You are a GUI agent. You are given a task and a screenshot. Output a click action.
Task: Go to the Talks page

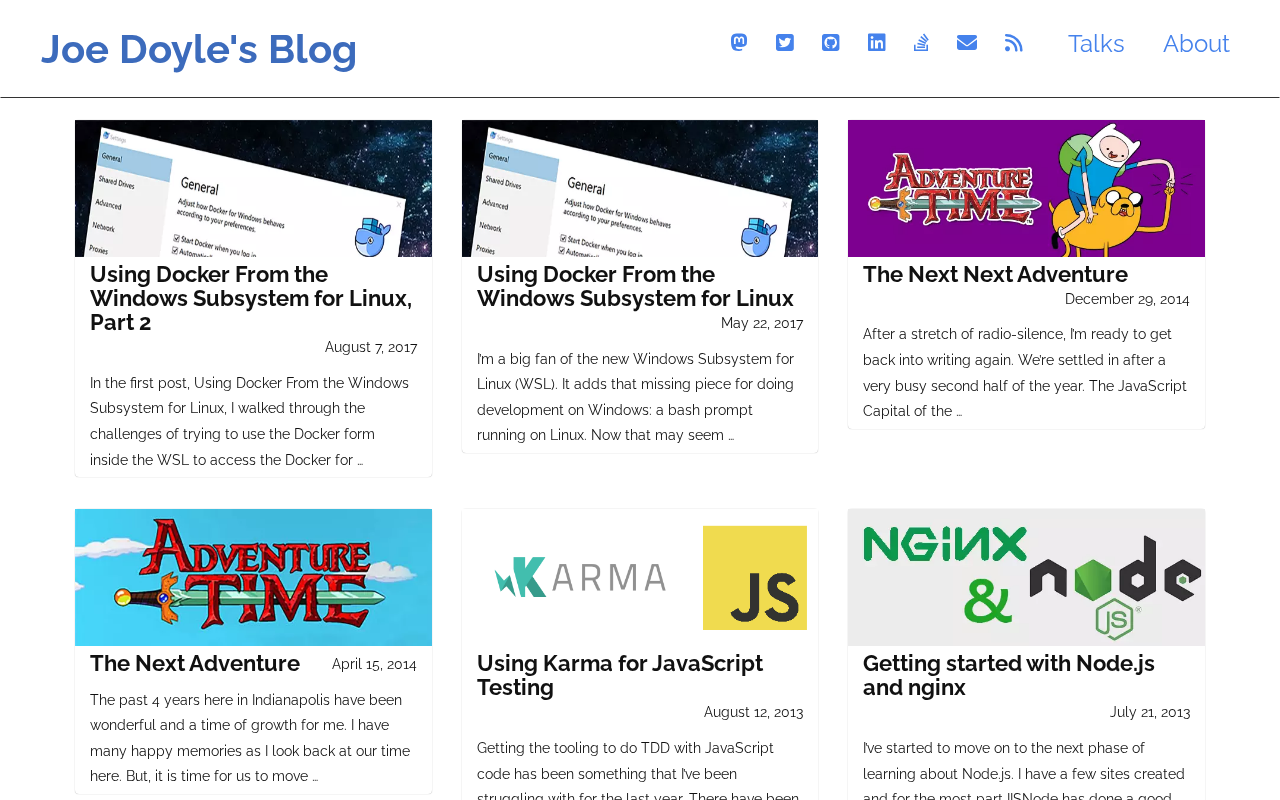coord(1096,44)
